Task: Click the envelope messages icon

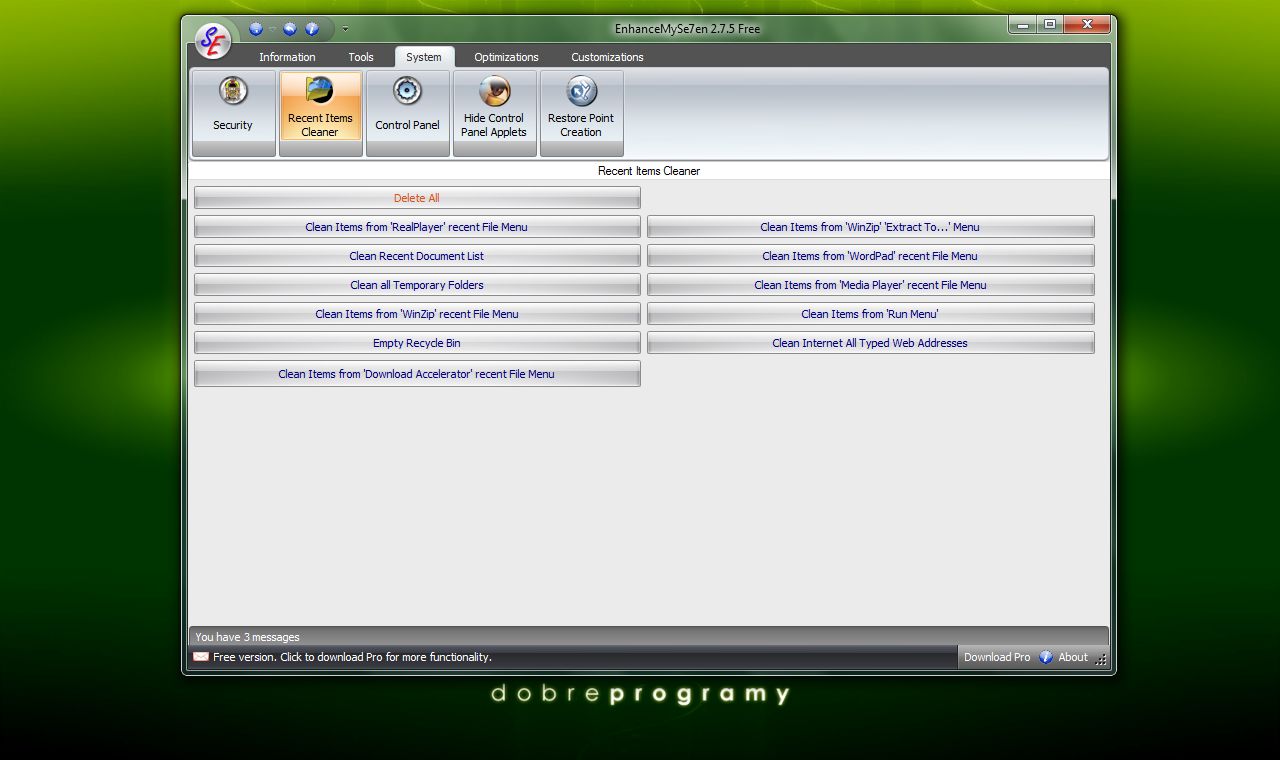Action: coord(201,657)
